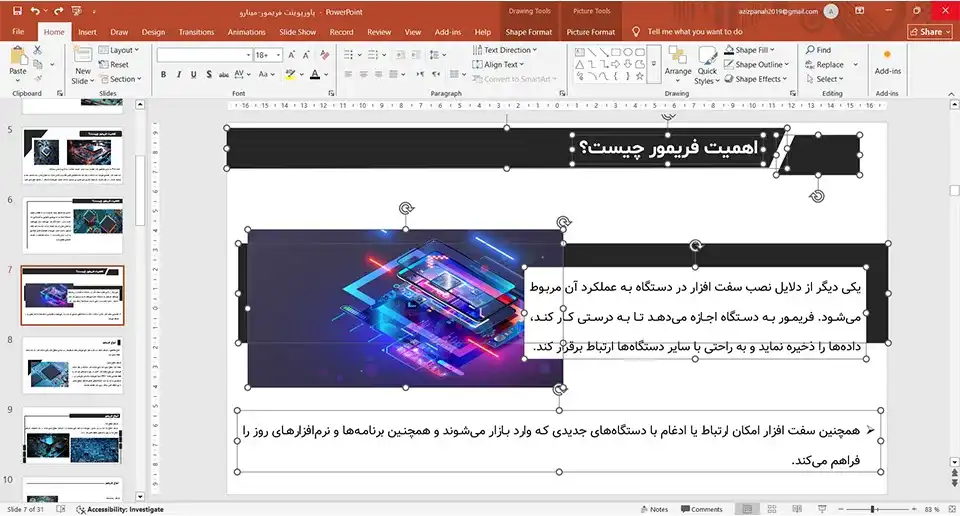Click the Reset slide button
Viewport: 960px width, 516px height.
pos(114,64)
